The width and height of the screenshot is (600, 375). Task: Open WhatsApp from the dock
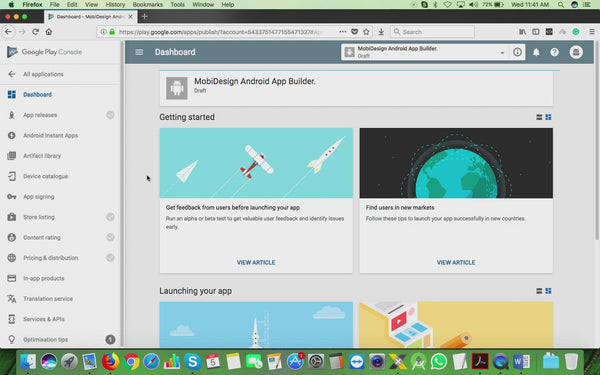[439, 361]
